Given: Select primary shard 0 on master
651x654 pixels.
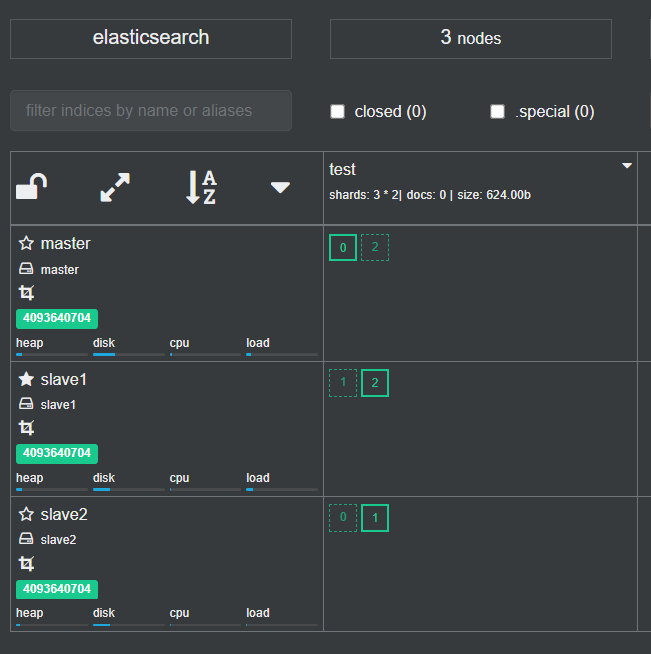Looking at the screenshot, I should point(343,248).
